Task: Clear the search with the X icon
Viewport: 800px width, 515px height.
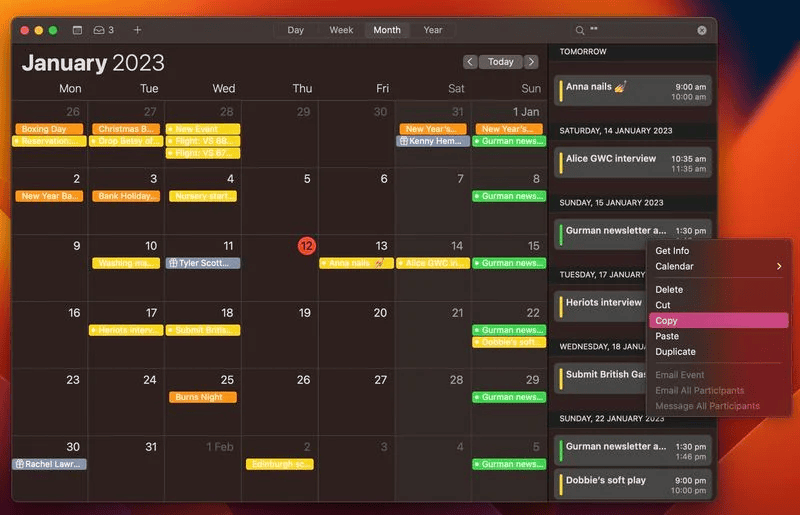Action: click(702, 30)
